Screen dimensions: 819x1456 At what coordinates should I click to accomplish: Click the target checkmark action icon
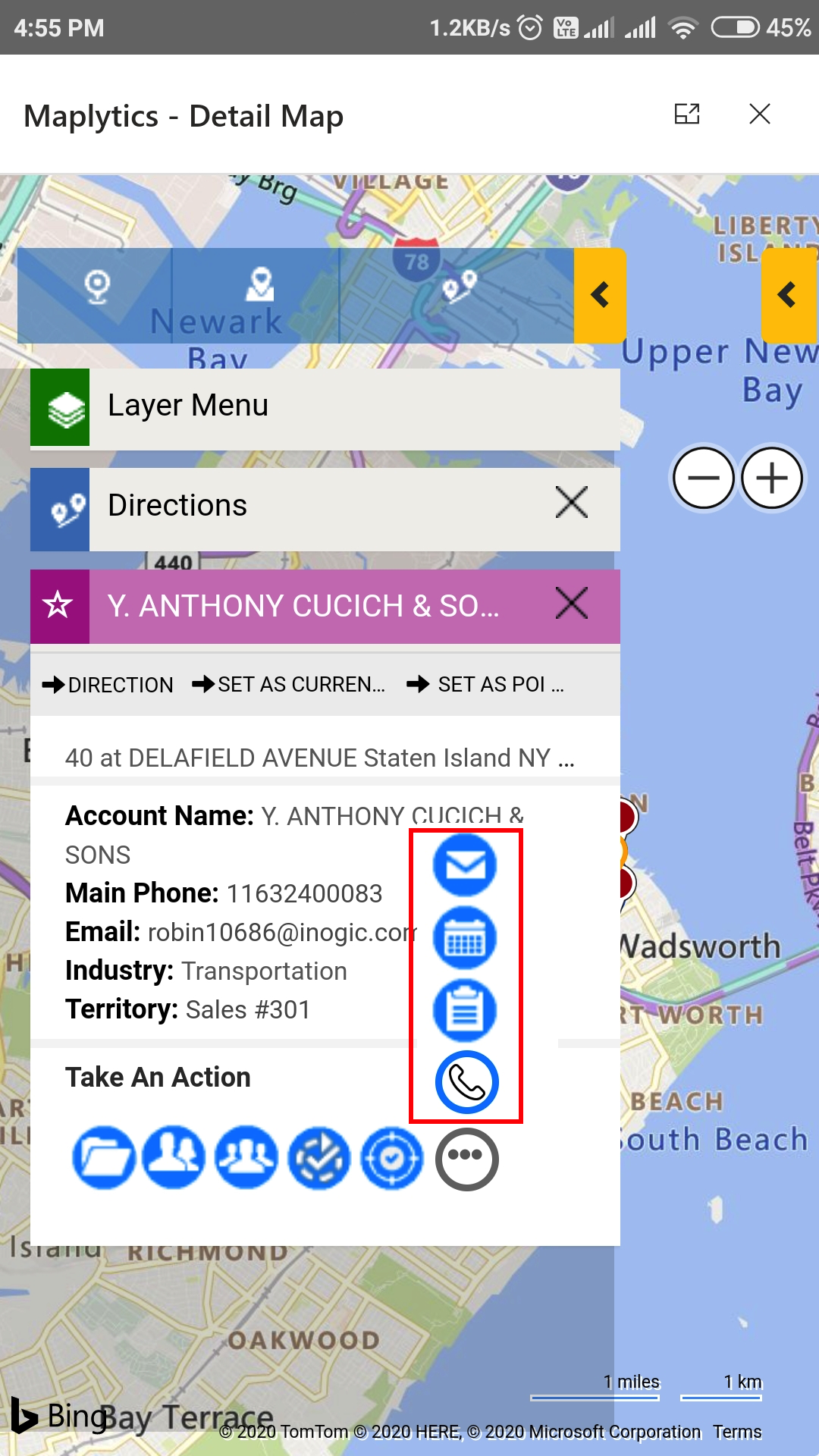tap(392, 1158)
